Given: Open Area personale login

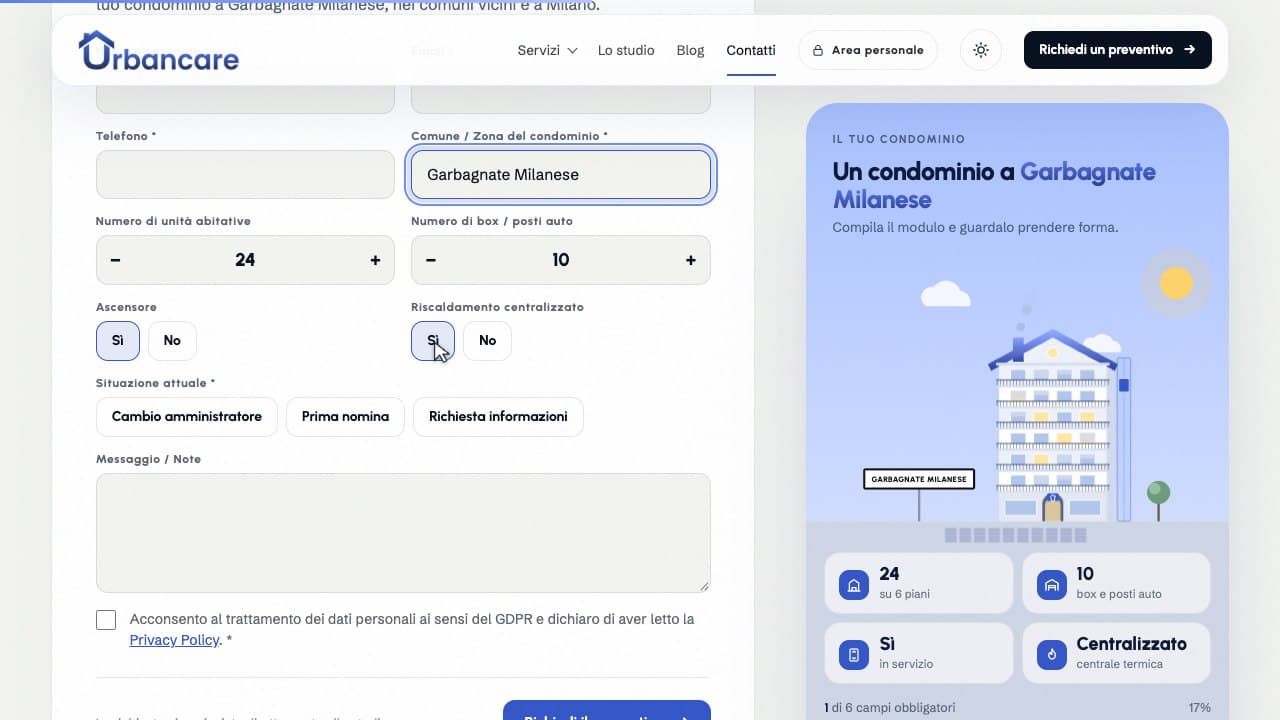Looking at the screenshot, I should (868, 50).
